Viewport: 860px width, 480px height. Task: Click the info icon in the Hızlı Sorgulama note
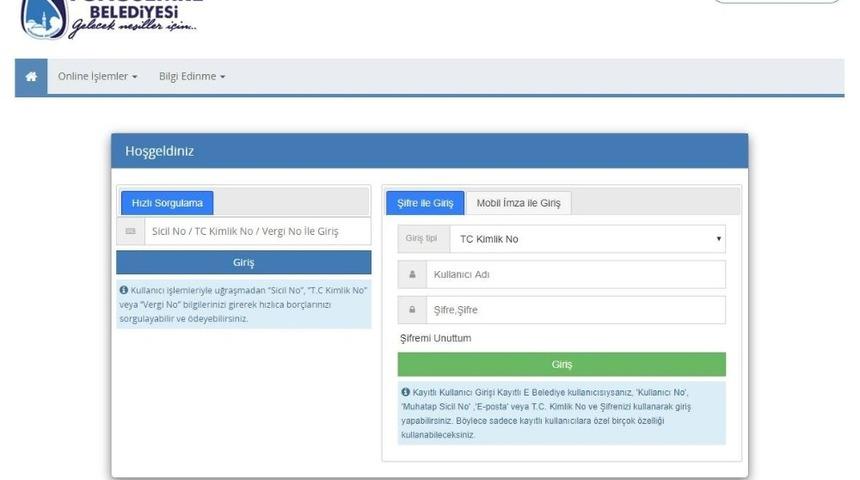(123, 290)
